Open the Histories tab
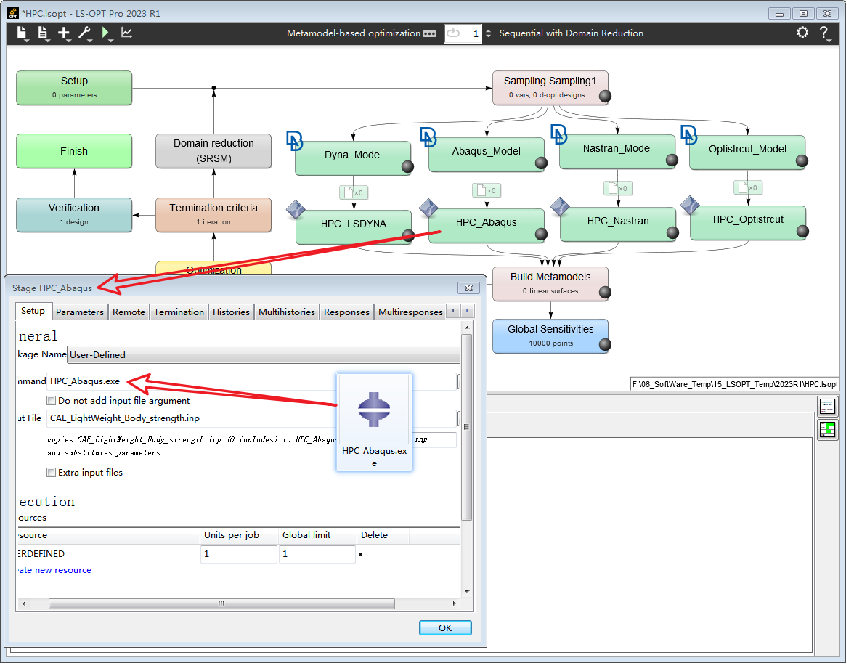Image resolution: width=847 pixels, height=664 pixels. [231, 312]
